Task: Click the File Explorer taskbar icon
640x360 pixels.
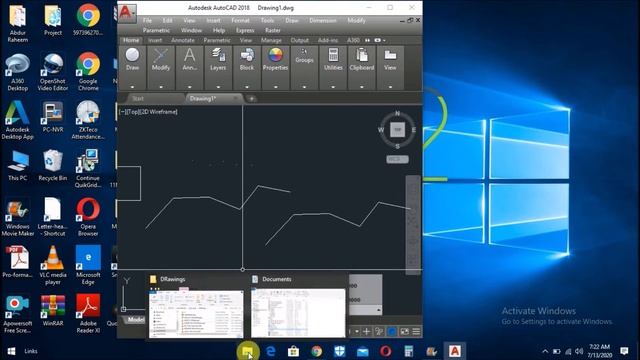Action: 247,351
